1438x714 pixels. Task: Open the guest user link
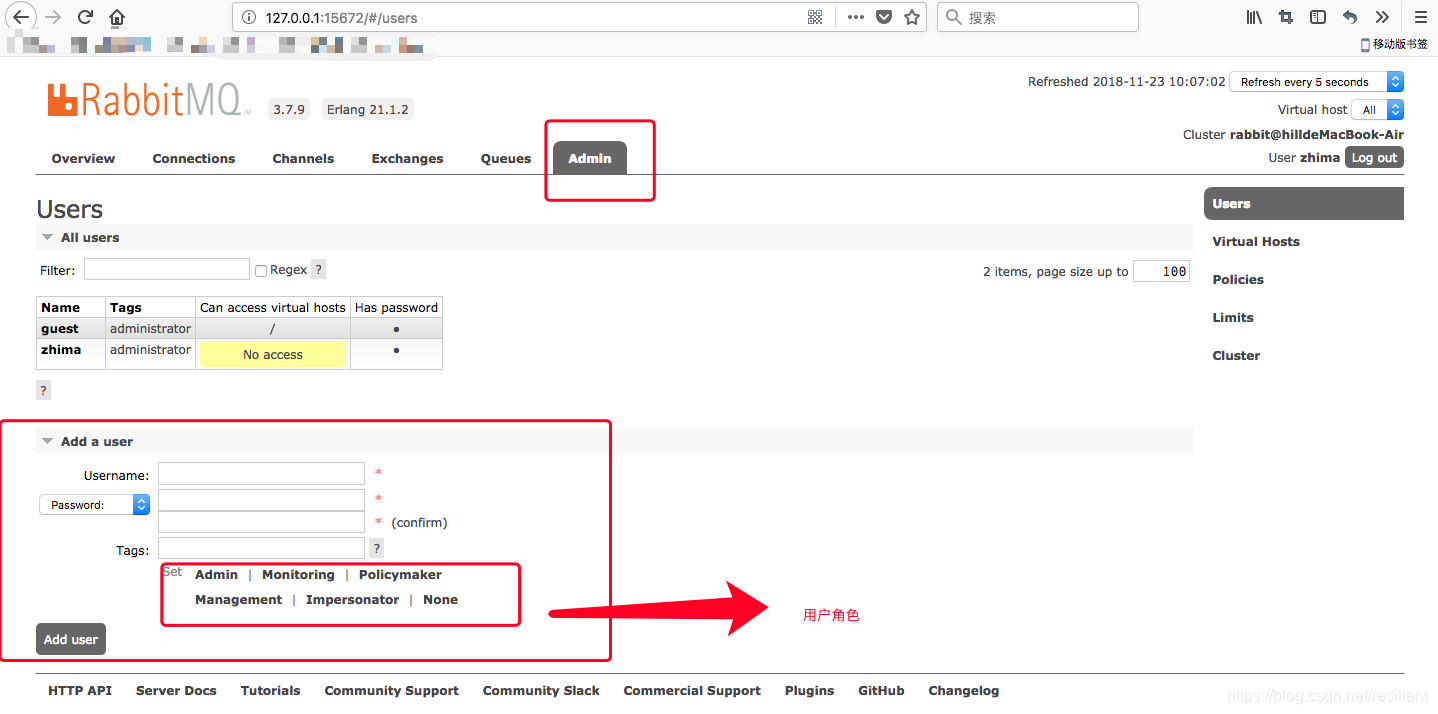point(60,328)
